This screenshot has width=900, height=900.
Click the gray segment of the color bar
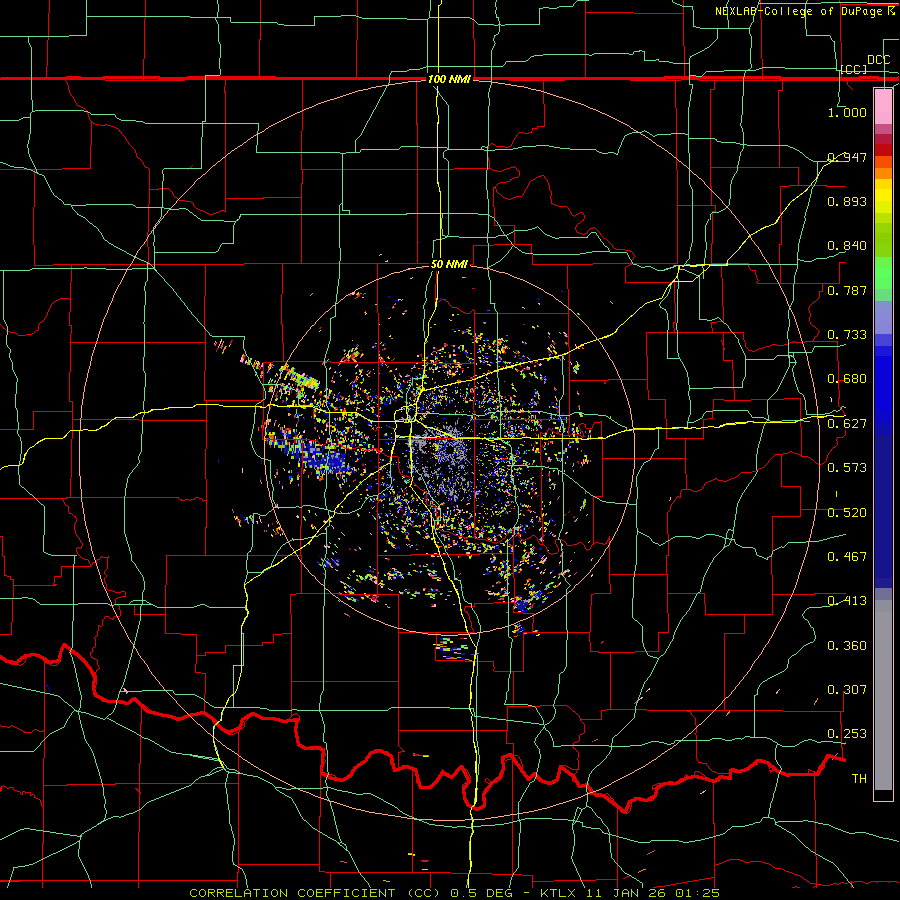point(883,695)
